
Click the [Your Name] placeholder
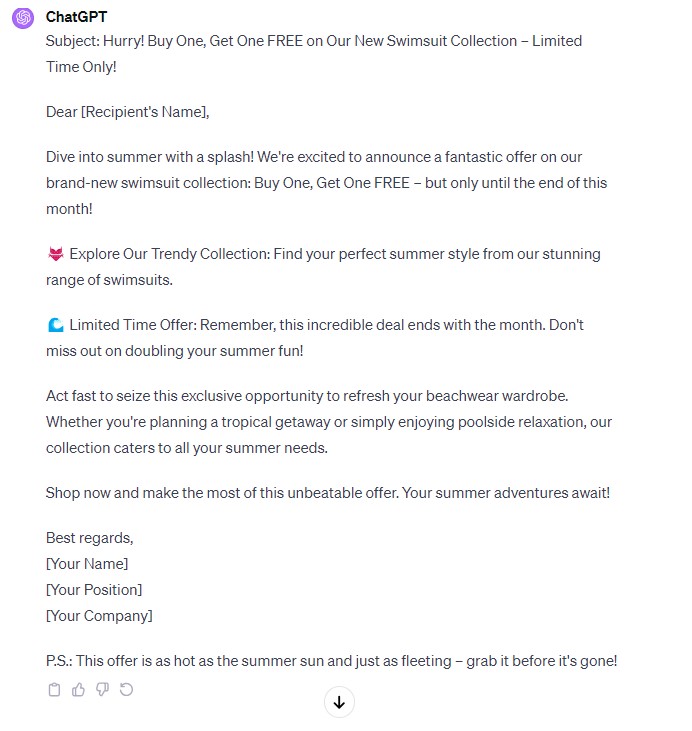(x=87, y=564)
